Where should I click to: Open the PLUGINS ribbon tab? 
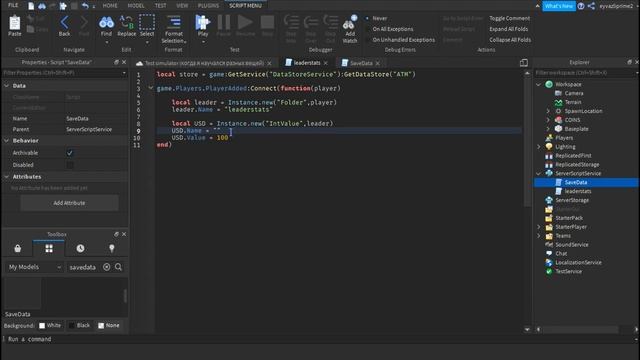point(208,6)
